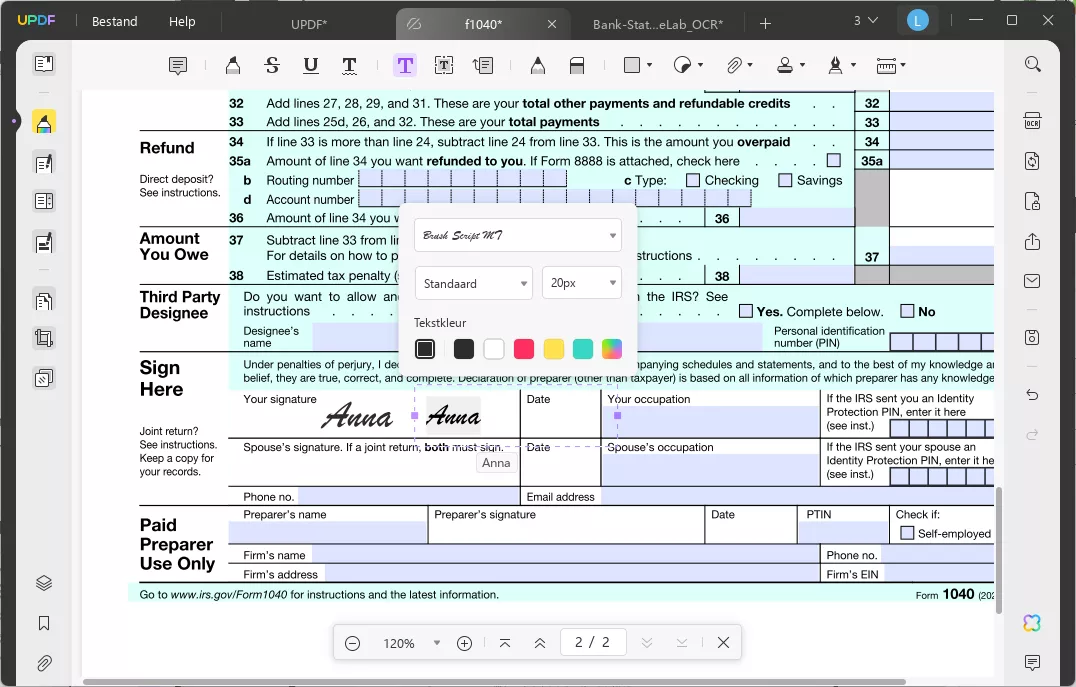This screenshot has height=687, width=1076.
Task: Open the Bestand menu
Action: [x=115, y=21]
